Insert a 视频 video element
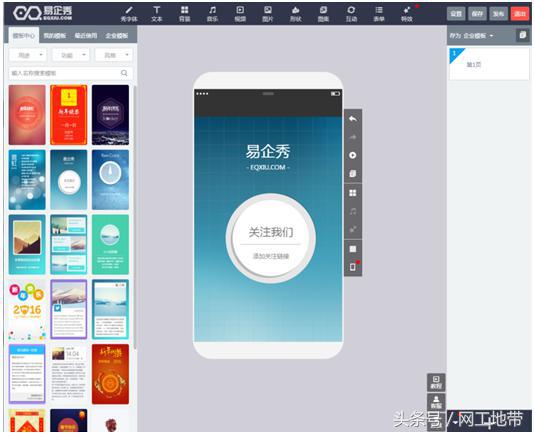534x434 pixels. [240, 14]
